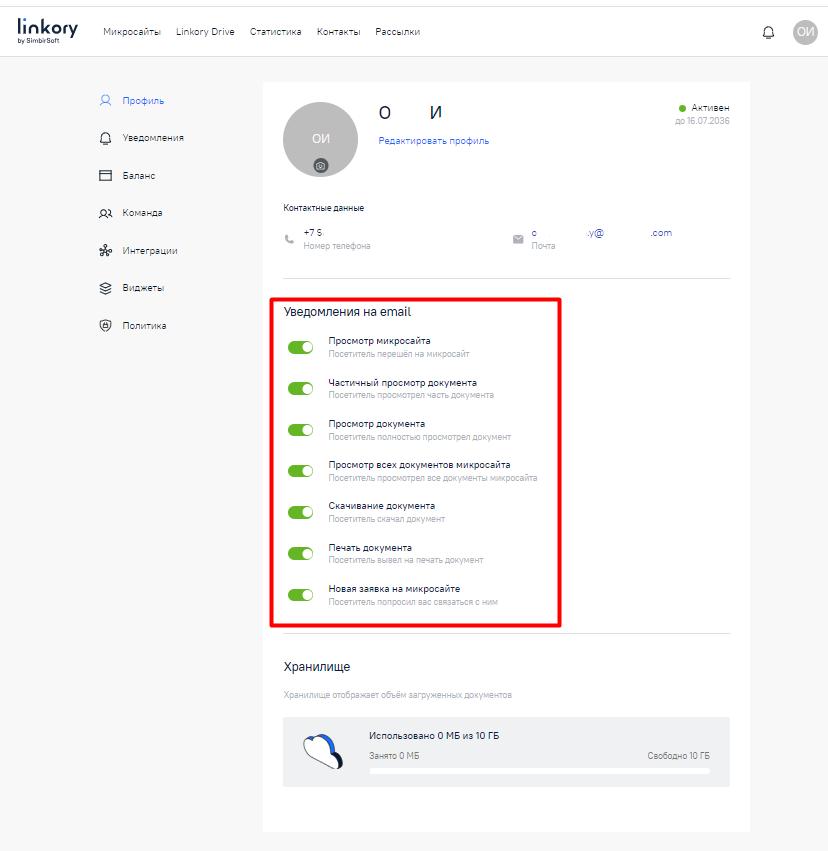Viewport: 828px width, 851px height.
Task: Click the Linkory logo
Action: (47, 31)
